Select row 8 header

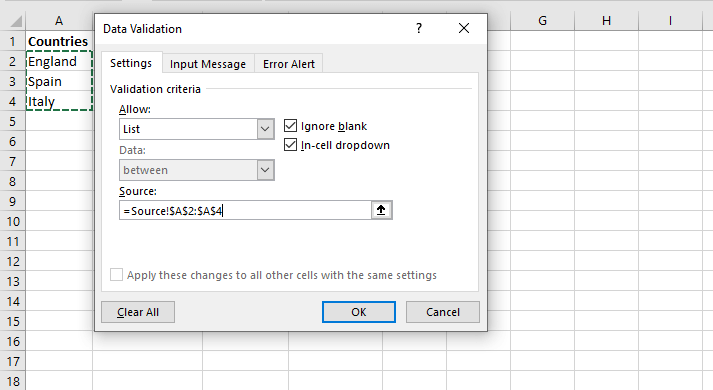coord(13,181)
